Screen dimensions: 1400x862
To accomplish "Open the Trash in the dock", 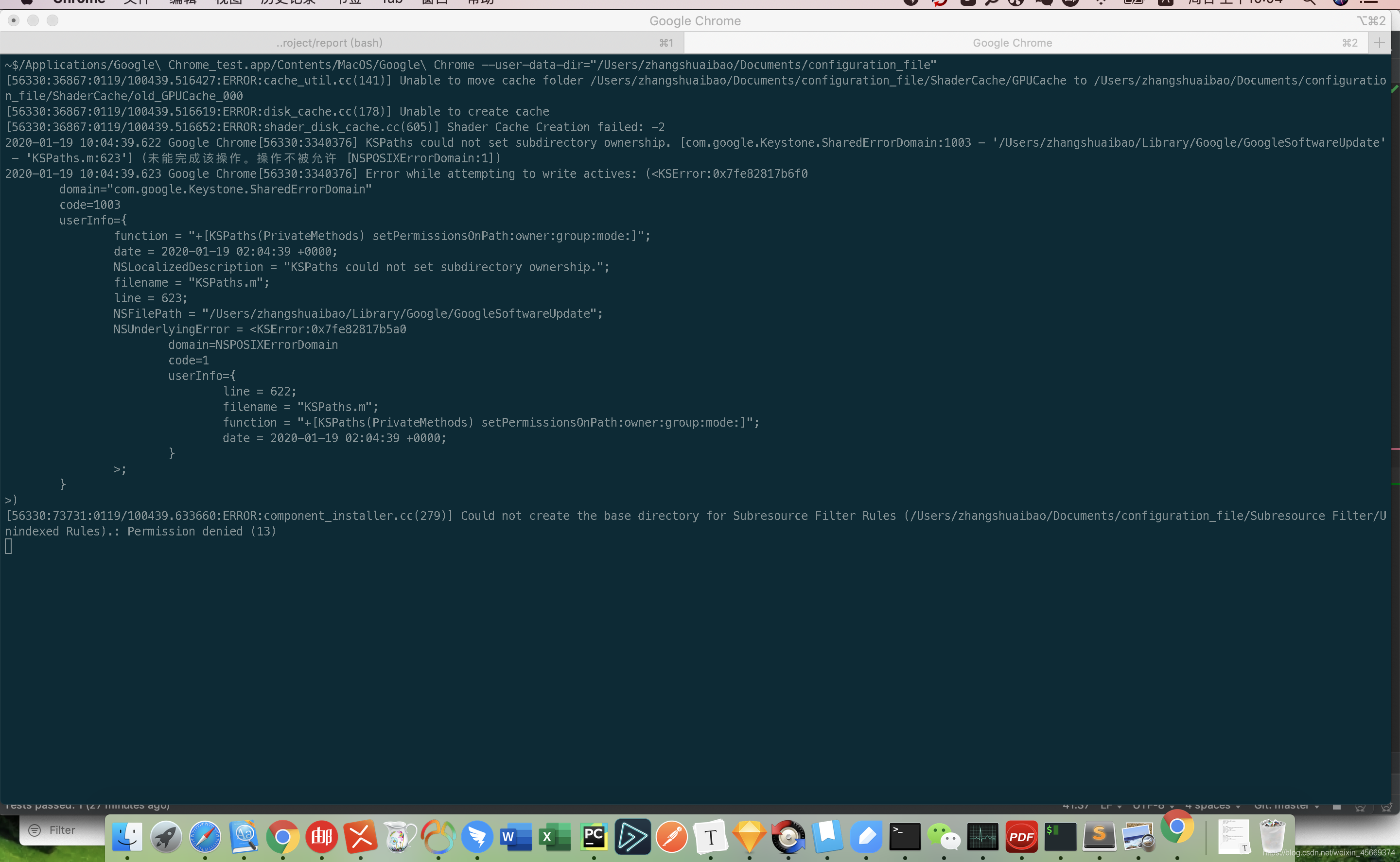I will pos(1272,837).
